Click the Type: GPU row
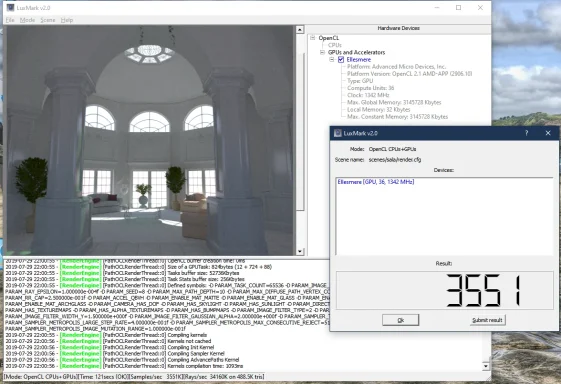This screenshot has width=561, height=384. (x=360, y=81)
